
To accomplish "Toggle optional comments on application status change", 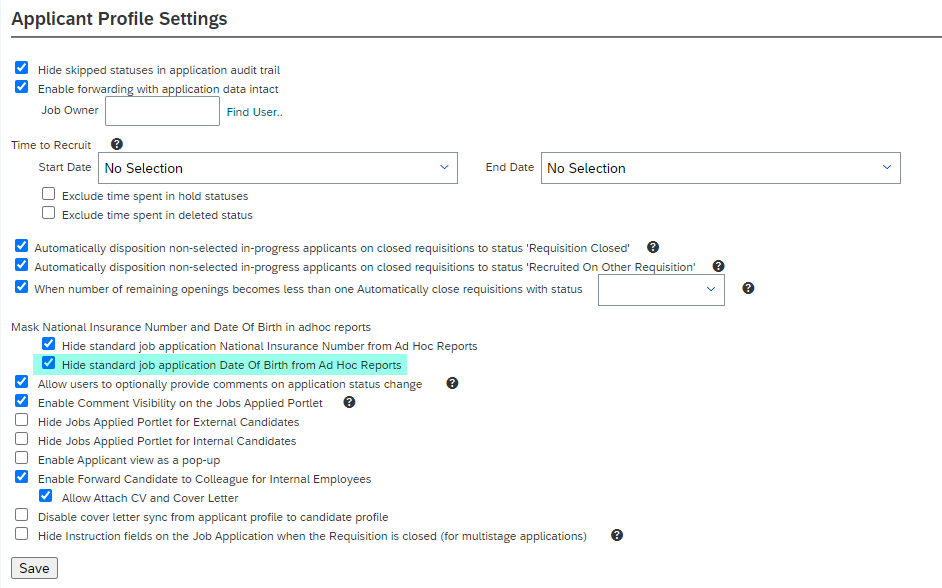I will pos(22,381).
